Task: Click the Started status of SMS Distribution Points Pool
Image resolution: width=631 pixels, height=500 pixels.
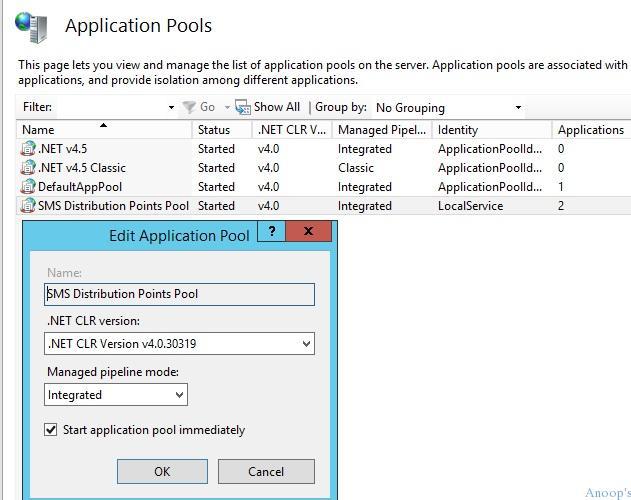Action: (x=216, y=205)
